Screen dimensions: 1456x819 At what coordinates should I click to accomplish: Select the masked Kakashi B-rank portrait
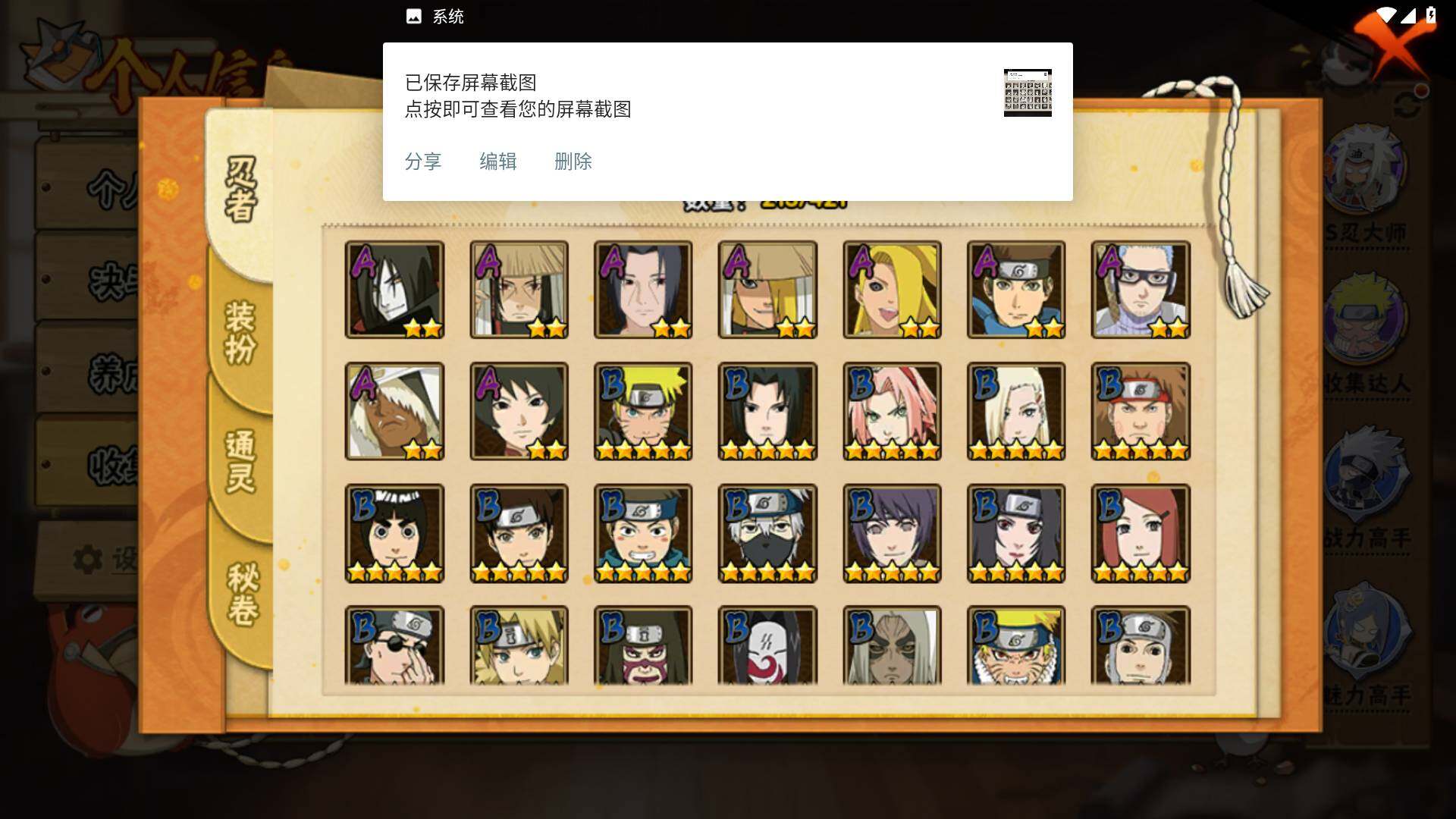pyautogui.click(x=767, y=534)
